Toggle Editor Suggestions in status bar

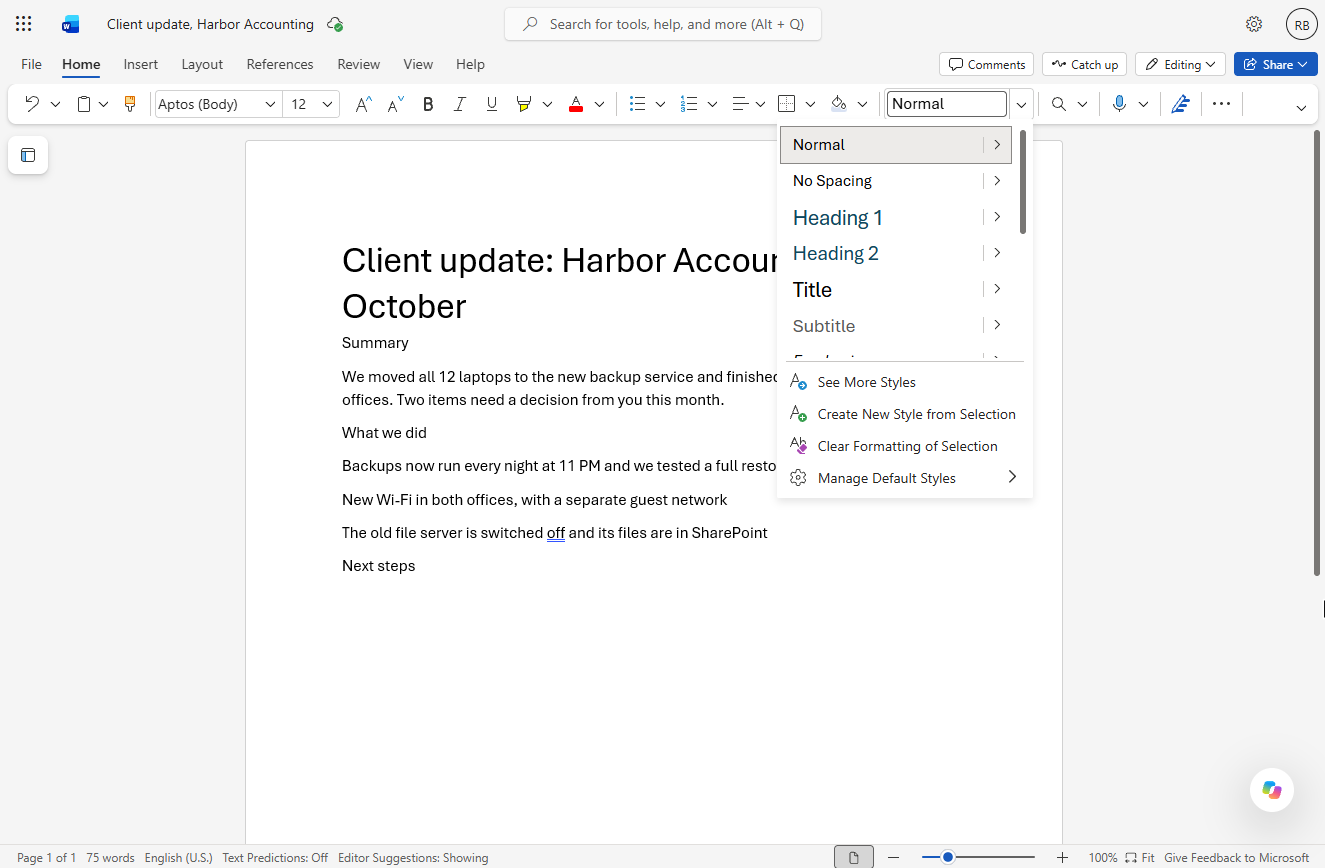pos(413,858)
